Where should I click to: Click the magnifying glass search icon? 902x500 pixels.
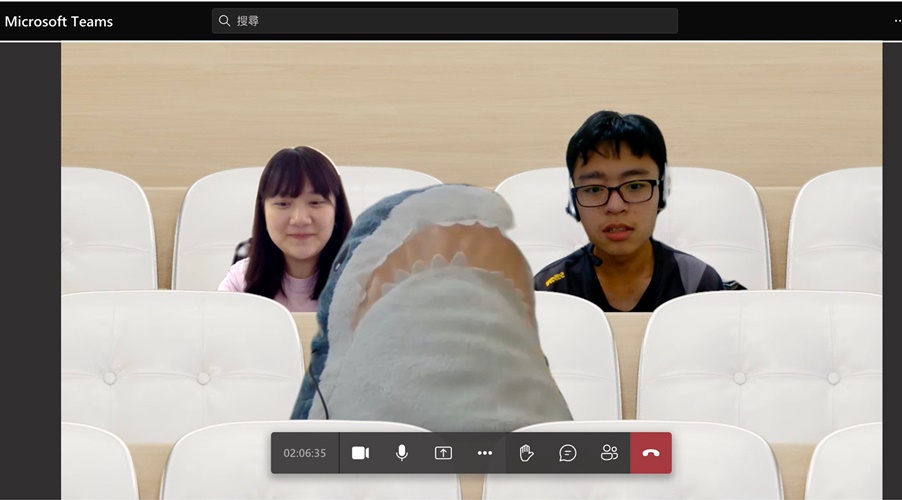225,21
